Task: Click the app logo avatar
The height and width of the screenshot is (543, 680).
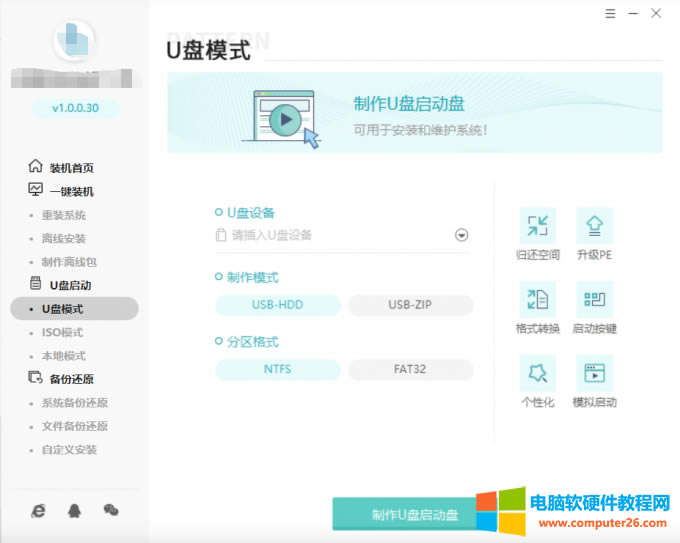Action: [74, 40]
